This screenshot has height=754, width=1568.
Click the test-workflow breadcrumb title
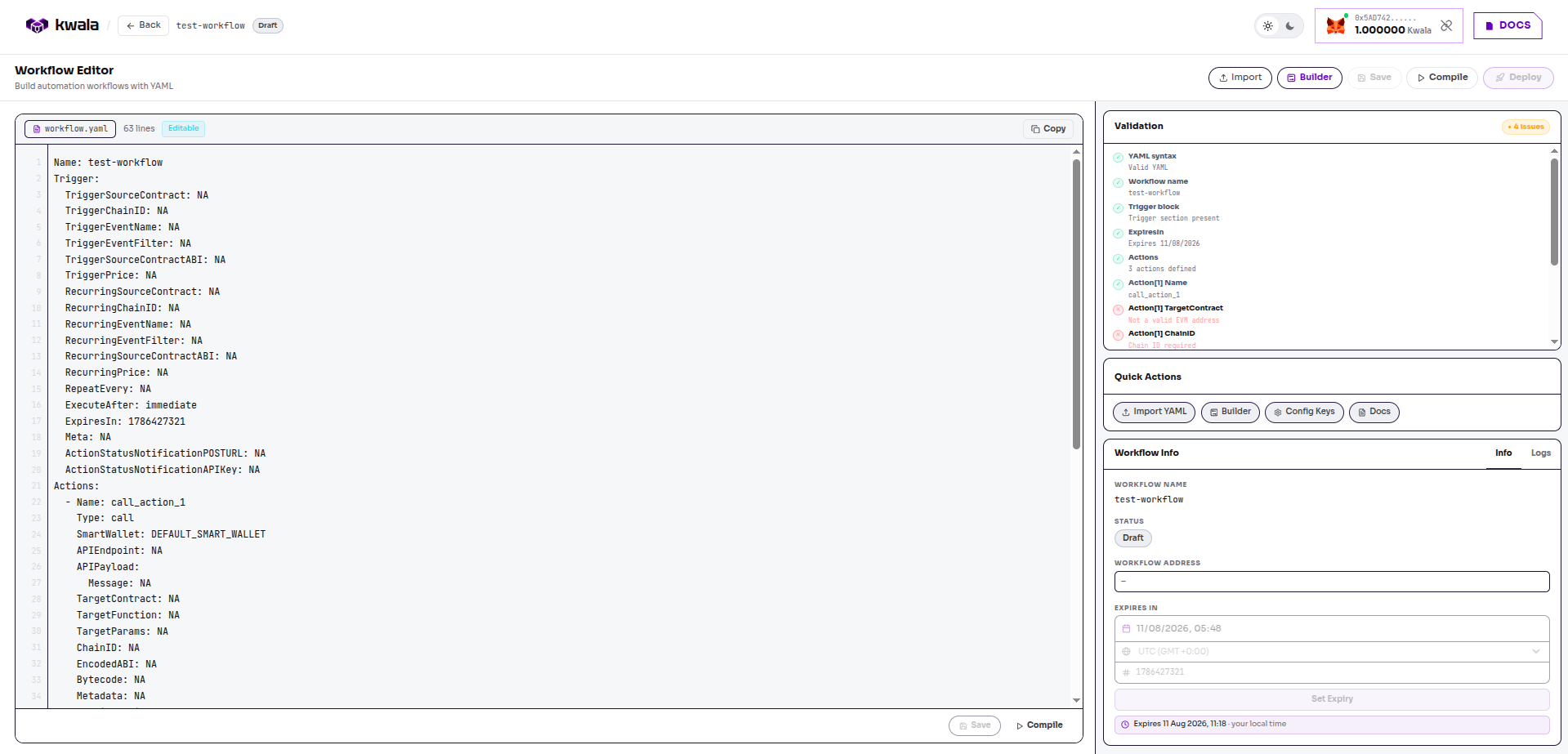pos(210,25)
